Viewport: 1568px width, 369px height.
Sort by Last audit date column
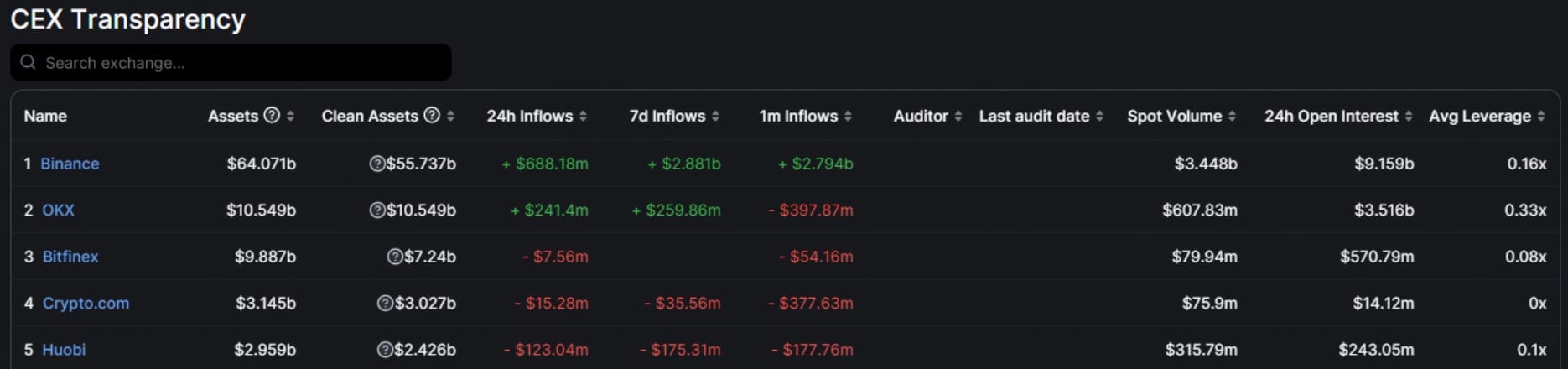(x=1099, y=116)
